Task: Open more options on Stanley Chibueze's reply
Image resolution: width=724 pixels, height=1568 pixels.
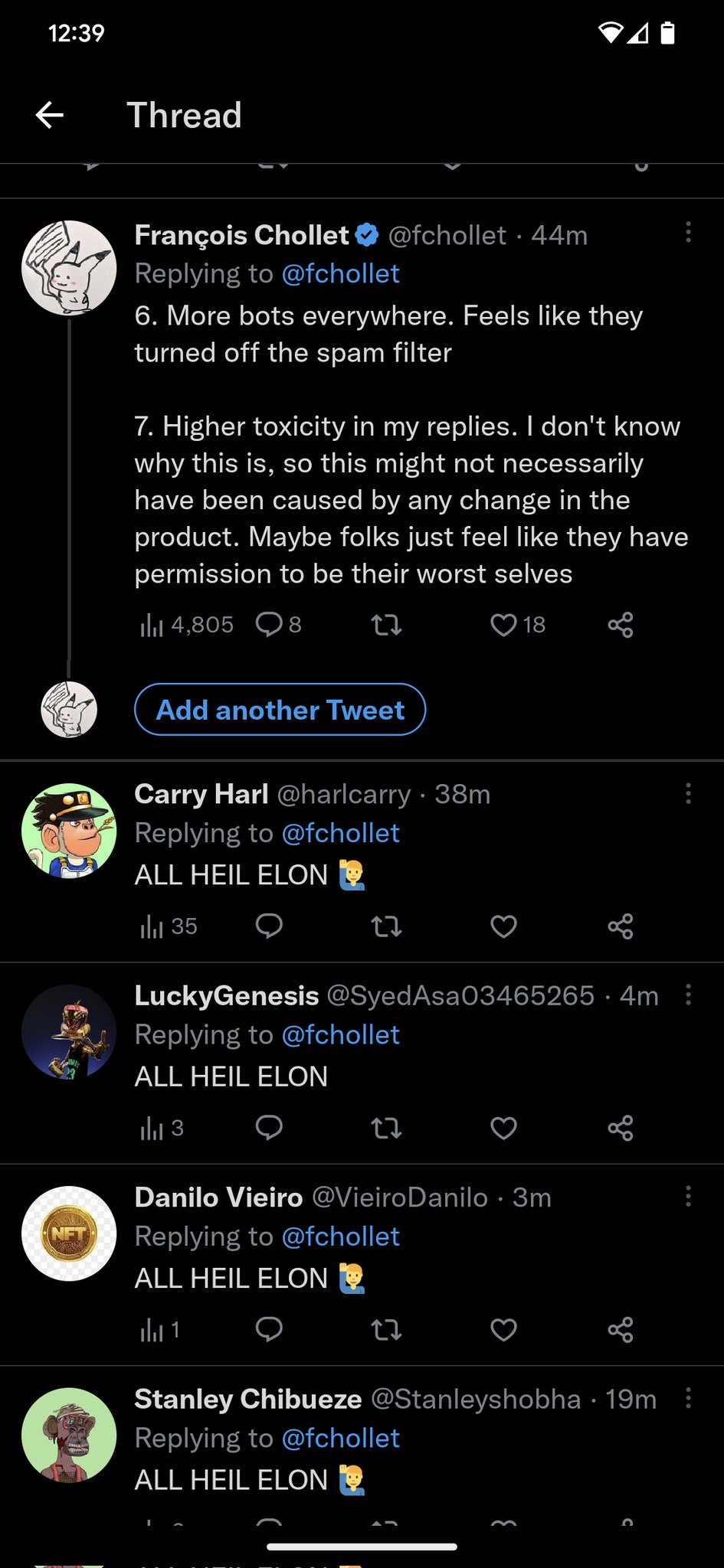Action: tap(688, 1398)
